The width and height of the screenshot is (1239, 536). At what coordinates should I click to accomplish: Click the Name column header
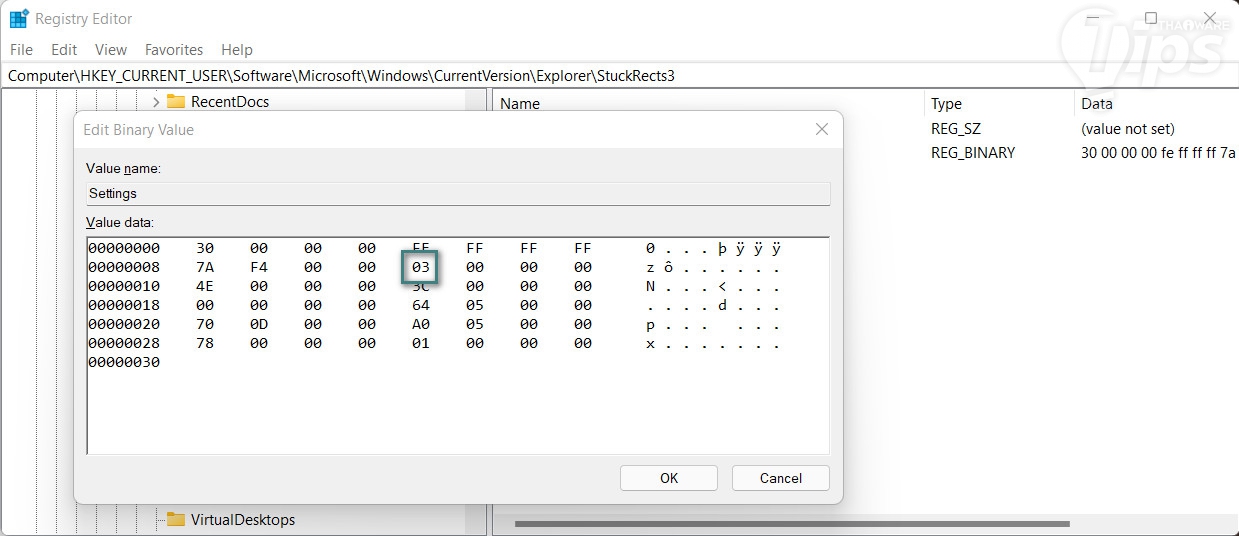(x=520, y=103)
